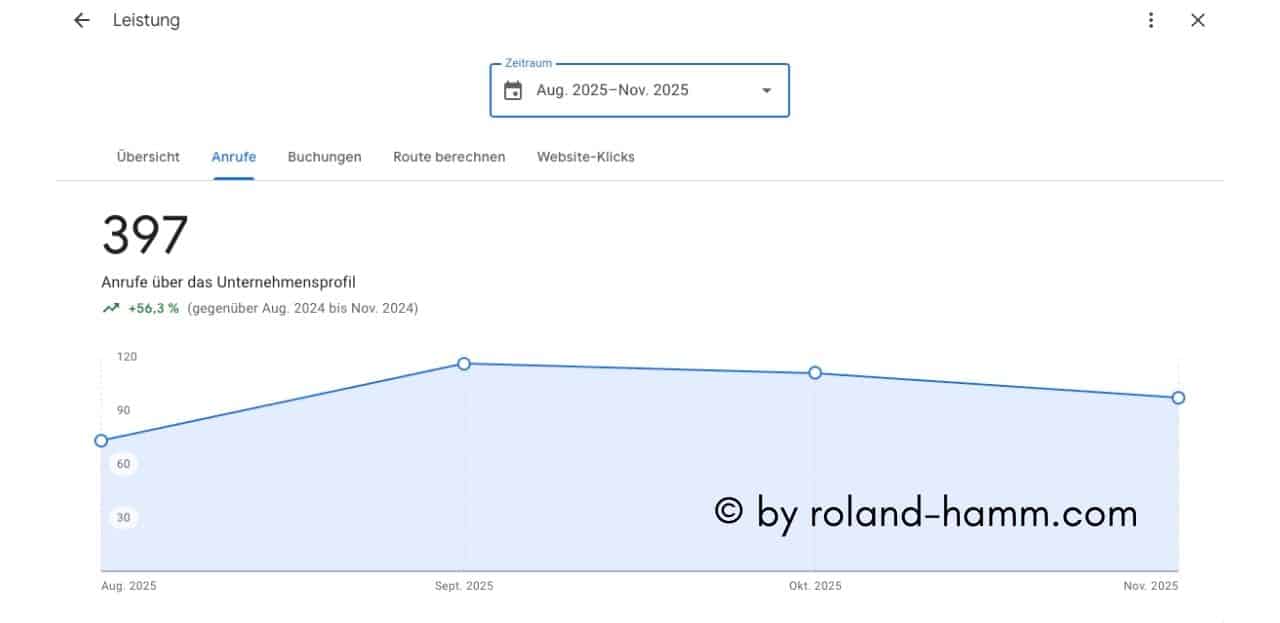
Task: Switch to the Website-Klicks tab
Action: 585,157
